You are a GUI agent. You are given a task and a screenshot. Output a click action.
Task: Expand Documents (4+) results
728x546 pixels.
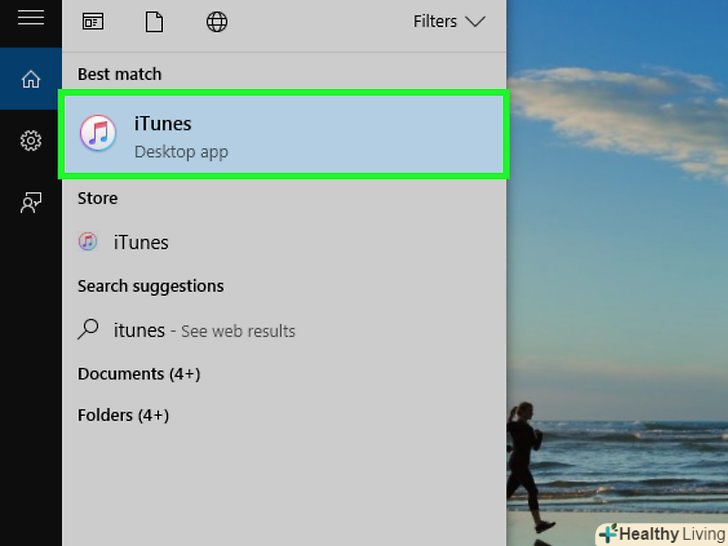[139, 374]
